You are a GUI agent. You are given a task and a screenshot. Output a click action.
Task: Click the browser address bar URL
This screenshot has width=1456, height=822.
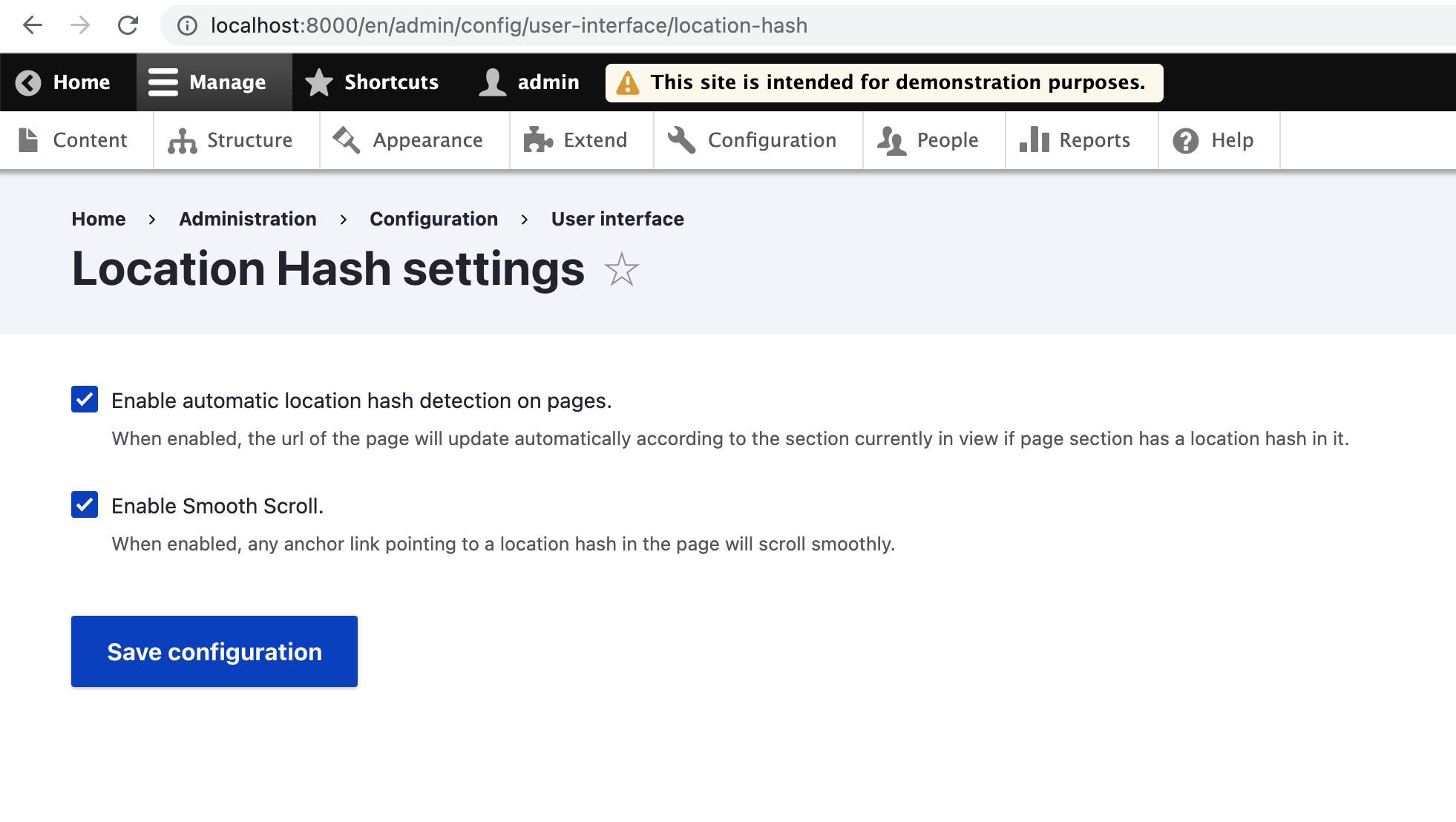click(x=509, y=25)
